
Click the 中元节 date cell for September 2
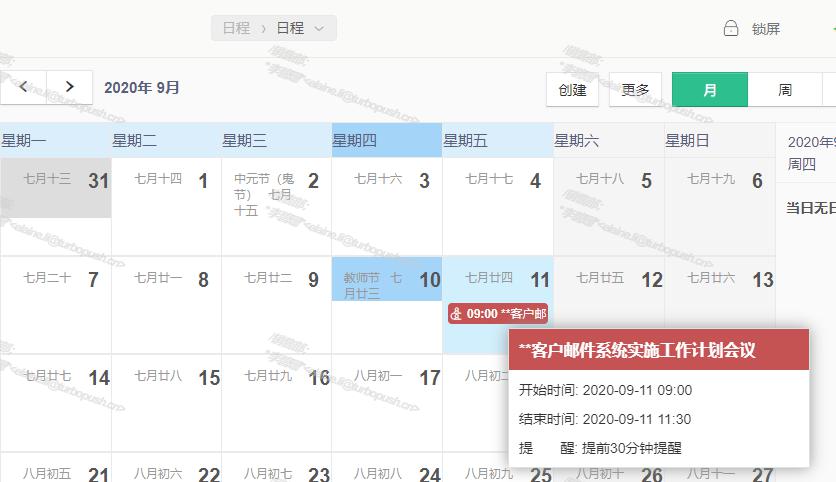[276, 205]
